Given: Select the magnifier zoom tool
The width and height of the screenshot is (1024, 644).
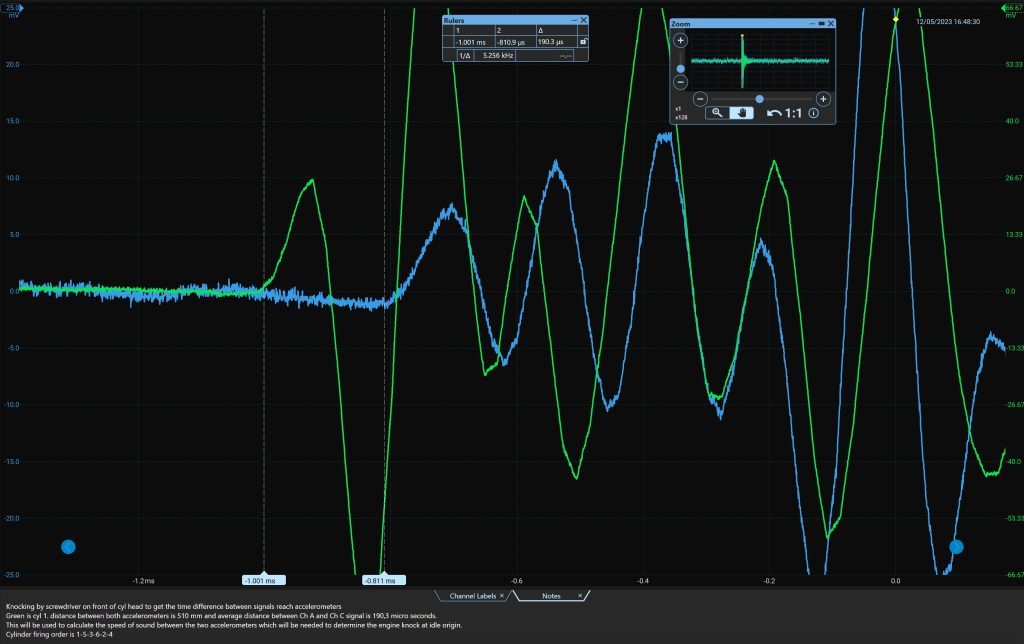Looking at the screenshot, I should coord(717,113).
